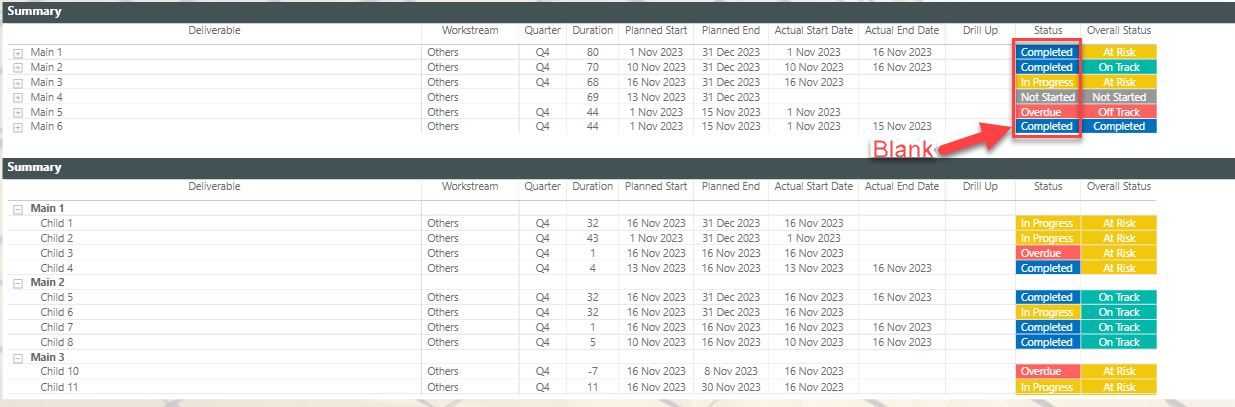Select Main 5 Overdue status cell
Screen dimensions: 1235x407
pos(1047,112)
